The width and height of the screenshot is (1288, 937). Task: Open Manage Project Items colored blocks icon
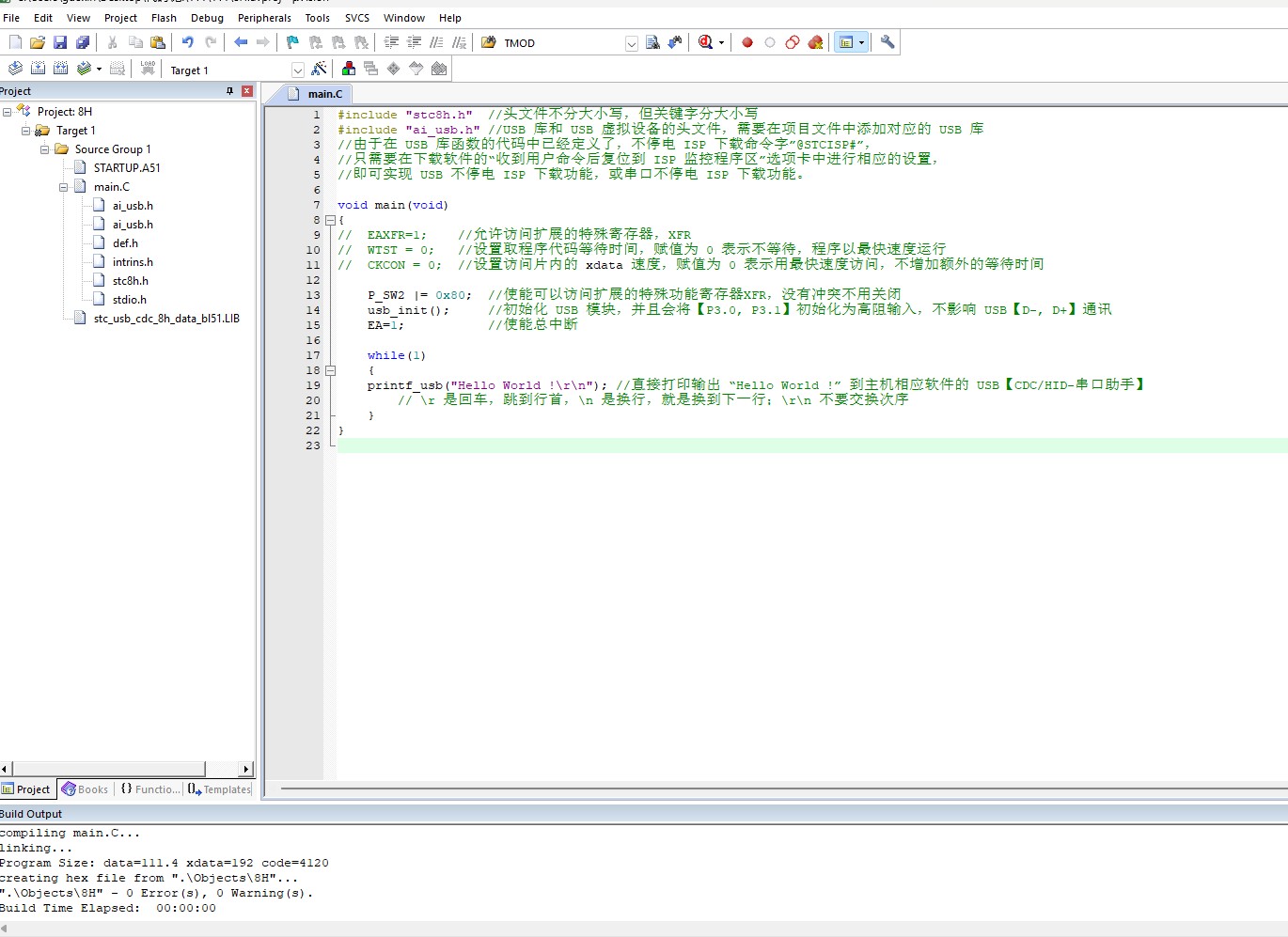(x=349, y=69)
